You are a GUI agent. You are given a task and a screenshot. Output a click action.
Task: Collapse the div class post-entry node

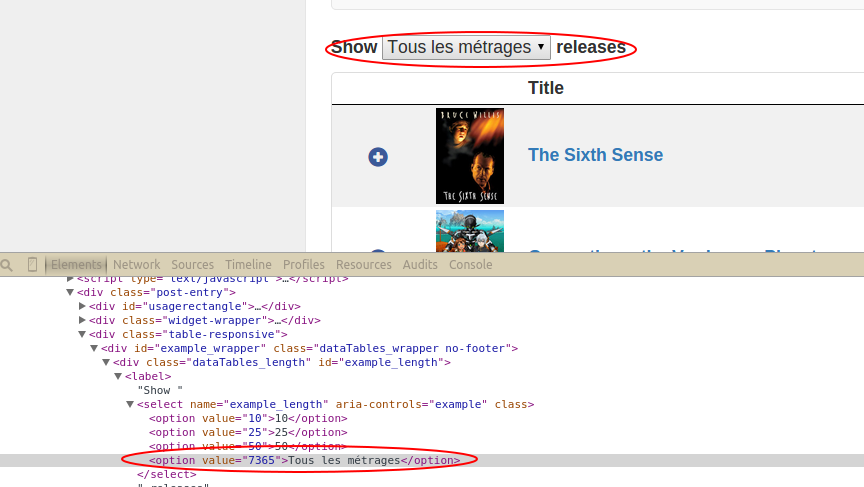click(70, 293)
